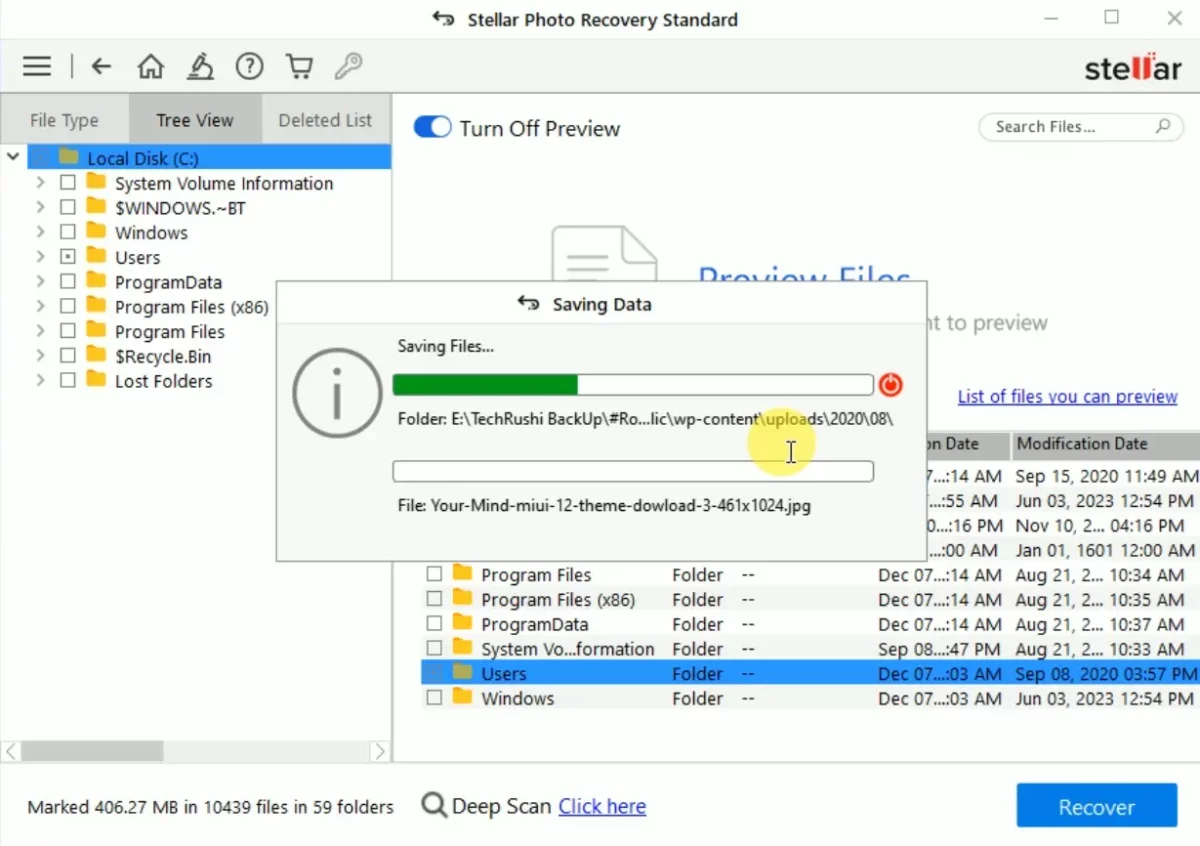This screenshot has width=1200, height=846.
Task: Click the tree panel horizontal scrollbar
Action: point(92,750)
